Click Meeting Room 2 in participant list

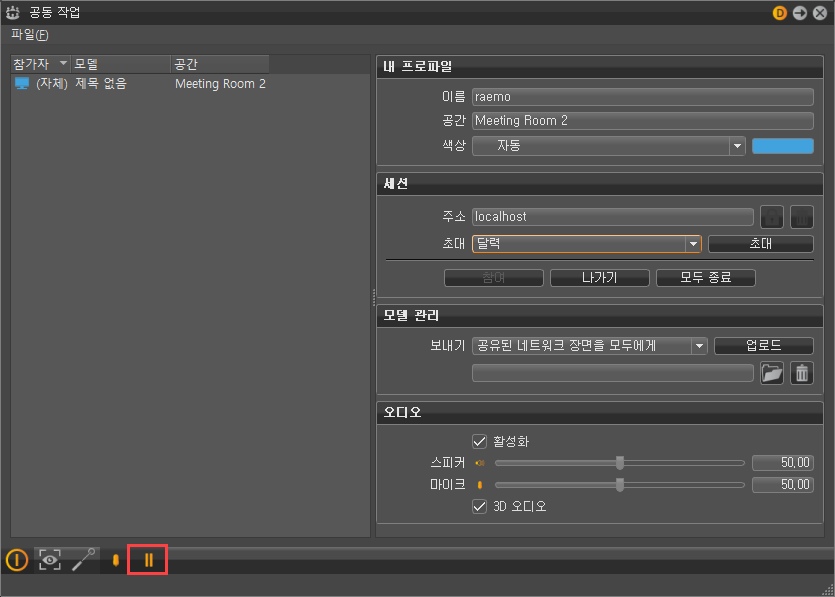pyautogui.click(x=220, y=84)
